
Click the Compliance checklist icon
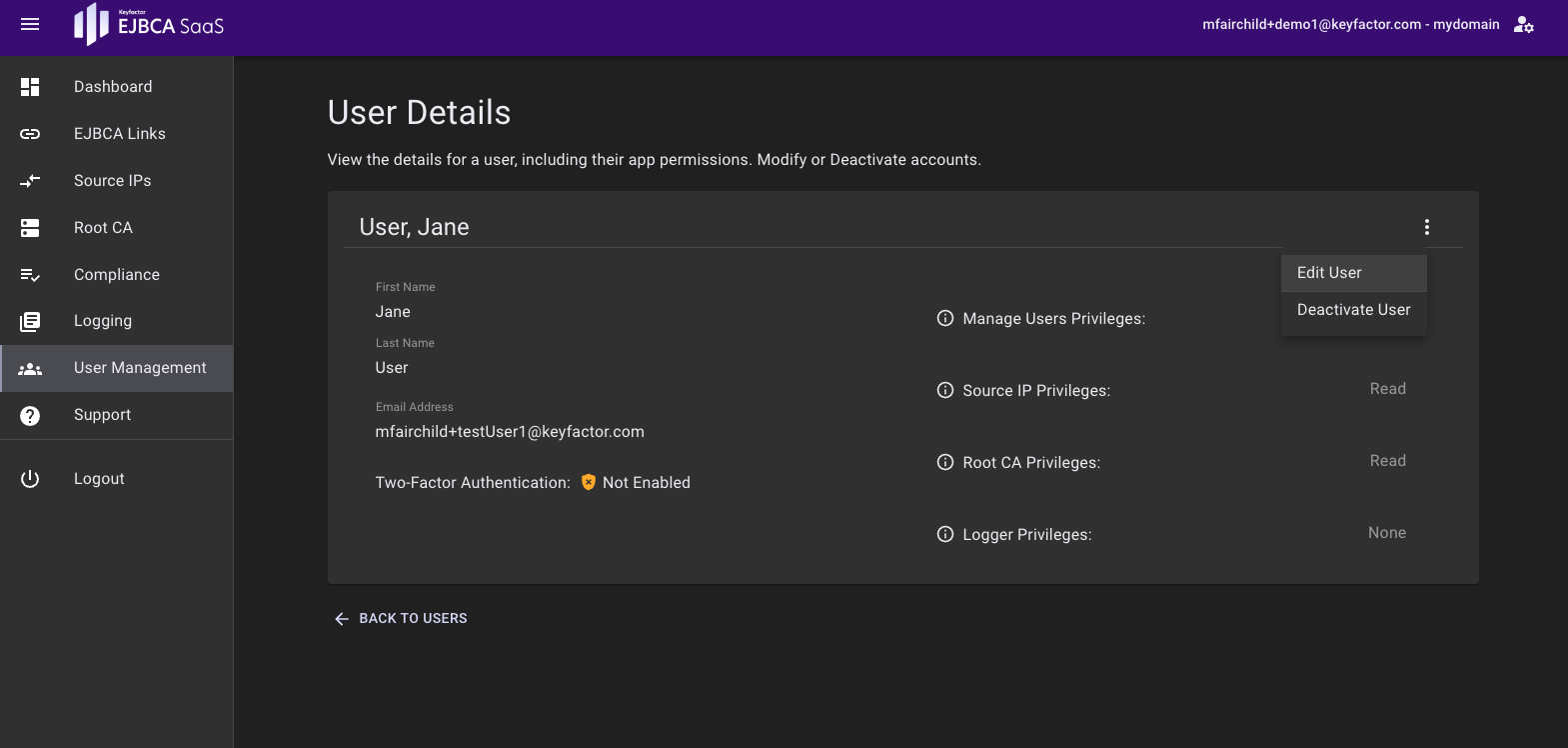tap(30, 275)
